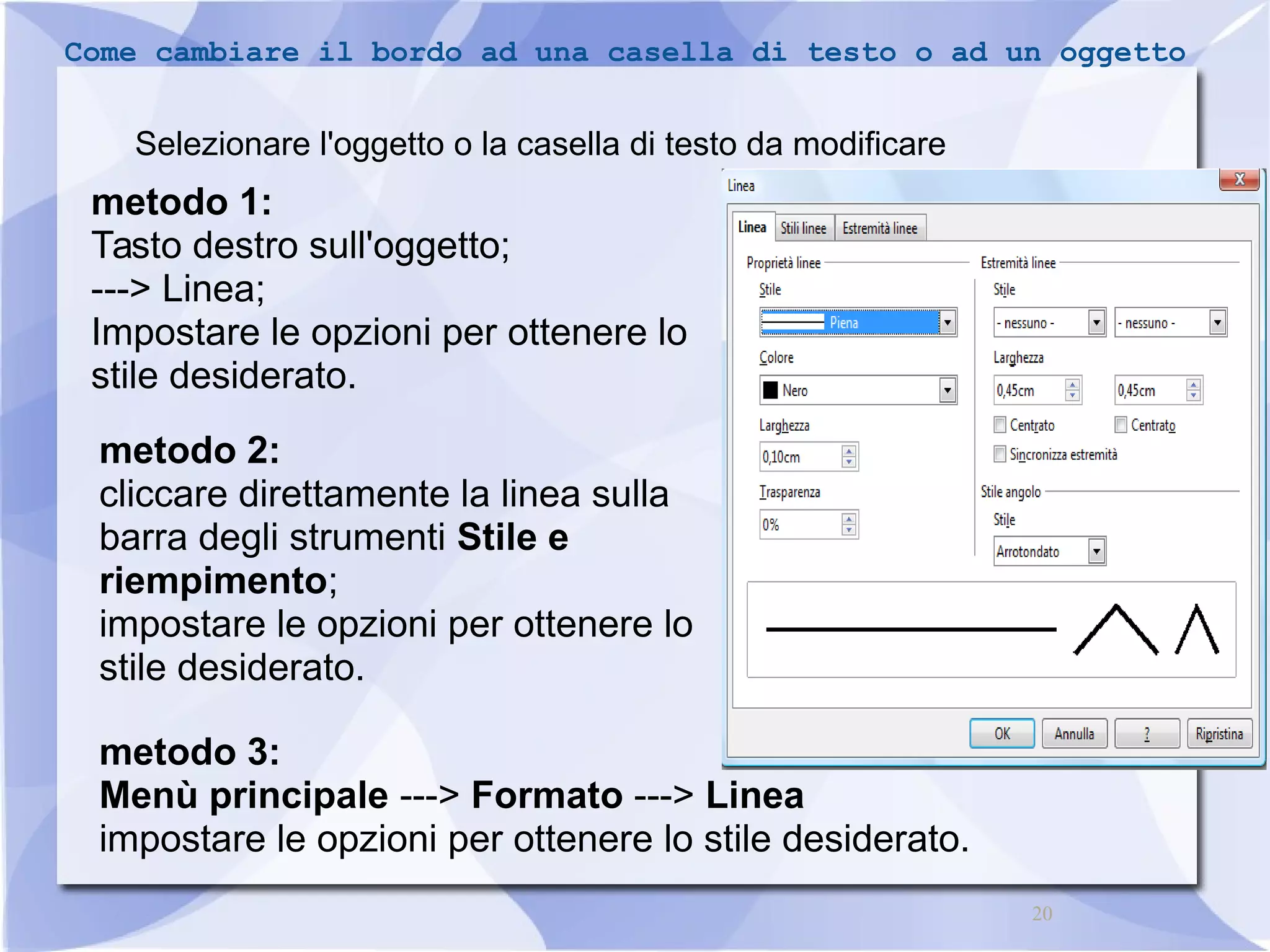
Task: Click the 'metodo 1:' heading text
Action: tap(182, 203)
